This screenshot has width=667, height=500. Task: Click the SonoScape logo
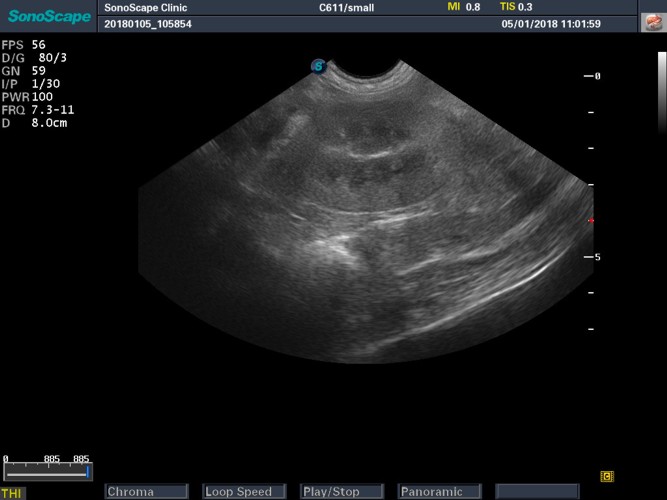[x=49, y=17]
